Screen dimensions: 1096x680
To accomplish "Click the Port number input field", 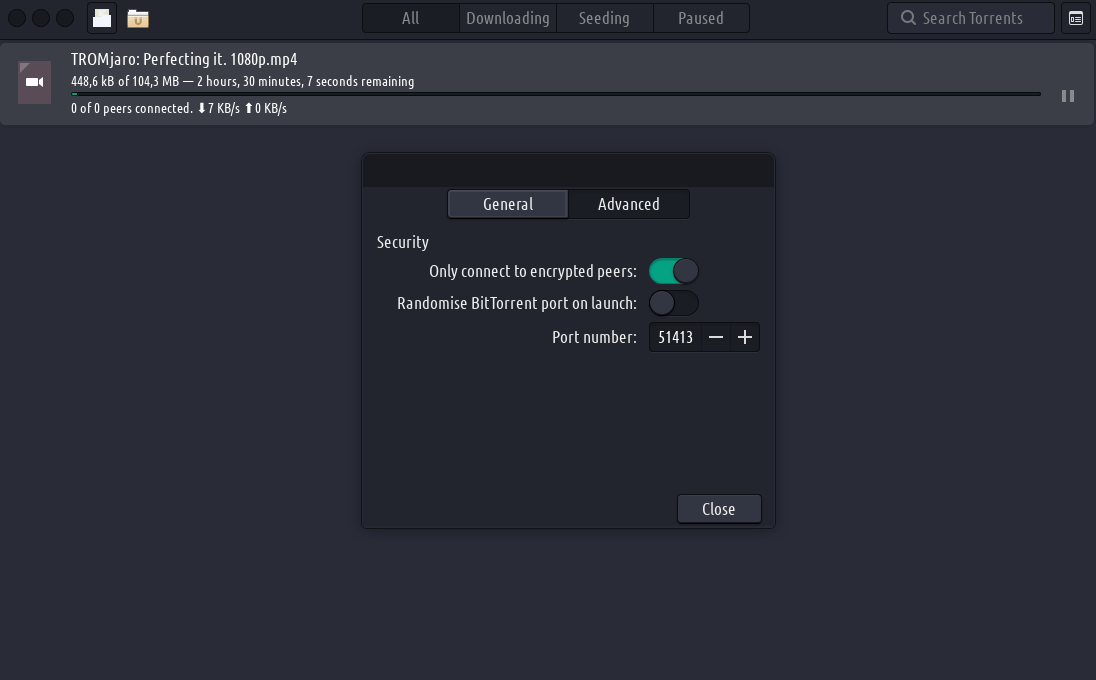I will 676,337.
